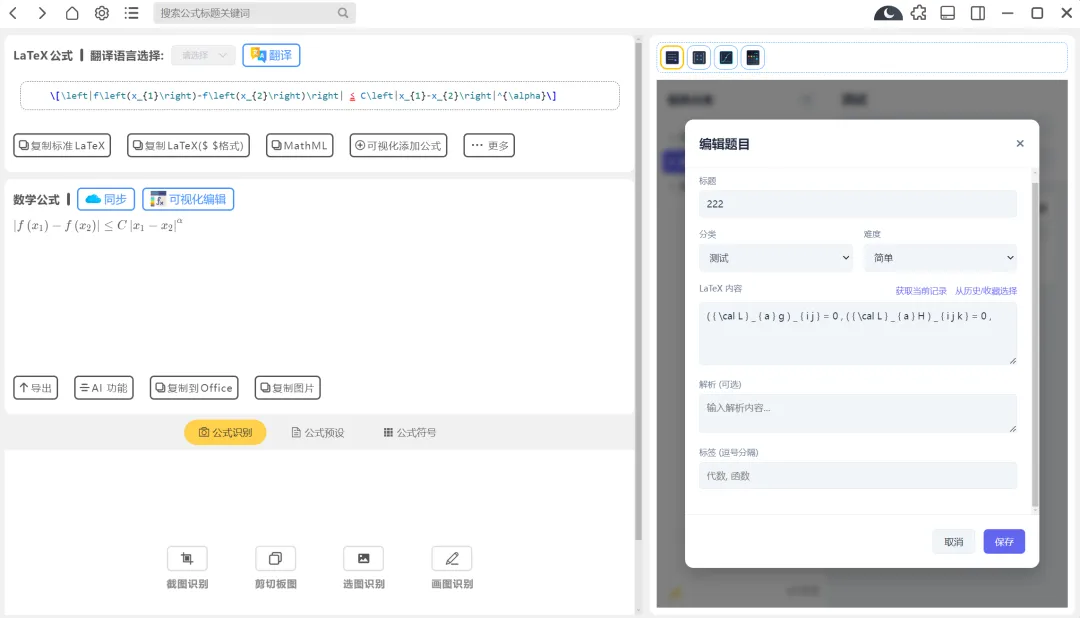Go forward with the right arrow
Viewport: 1080px width, 618px height.
coord(42,12)
